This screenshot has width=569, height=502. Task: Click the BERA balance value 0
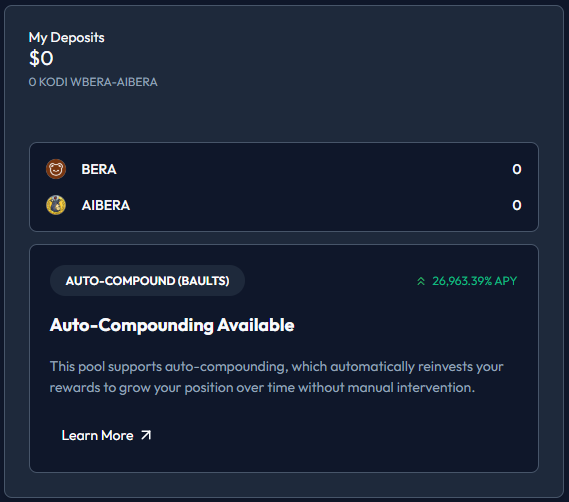(x=517, y=169)
